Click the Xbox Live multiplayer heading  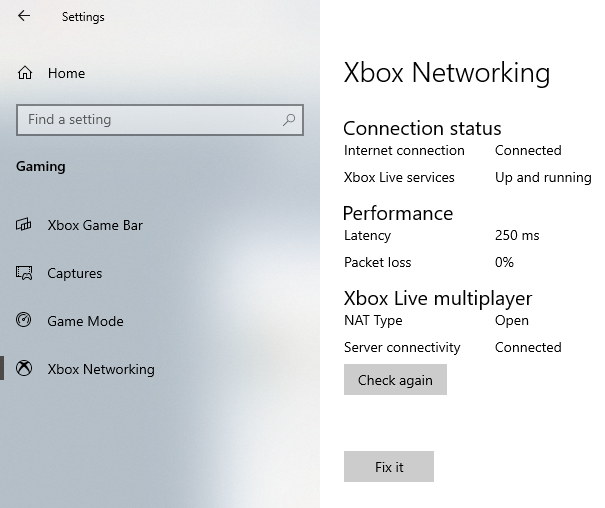tap(438, 299)
